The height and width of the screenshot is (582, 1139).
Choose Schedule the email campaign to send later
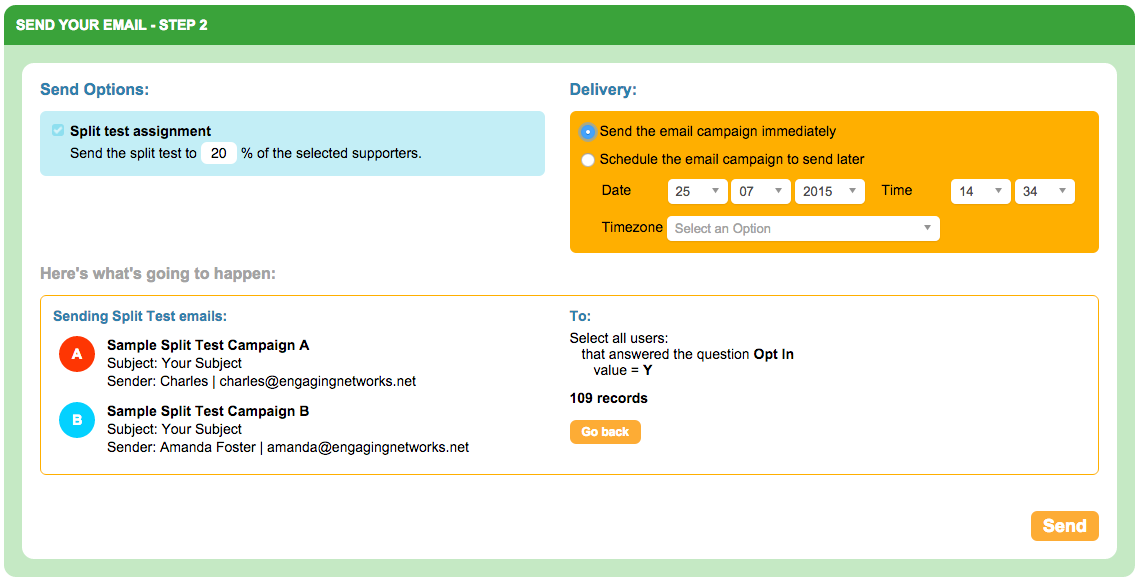pos(588,160)
